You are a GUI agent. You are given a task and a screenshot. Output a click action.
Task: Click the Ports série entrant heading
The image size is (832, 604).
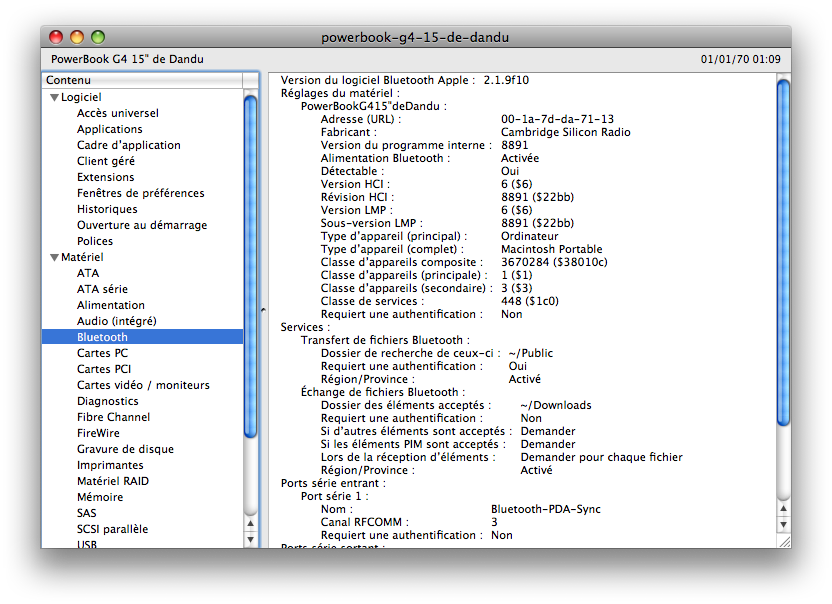333,483
